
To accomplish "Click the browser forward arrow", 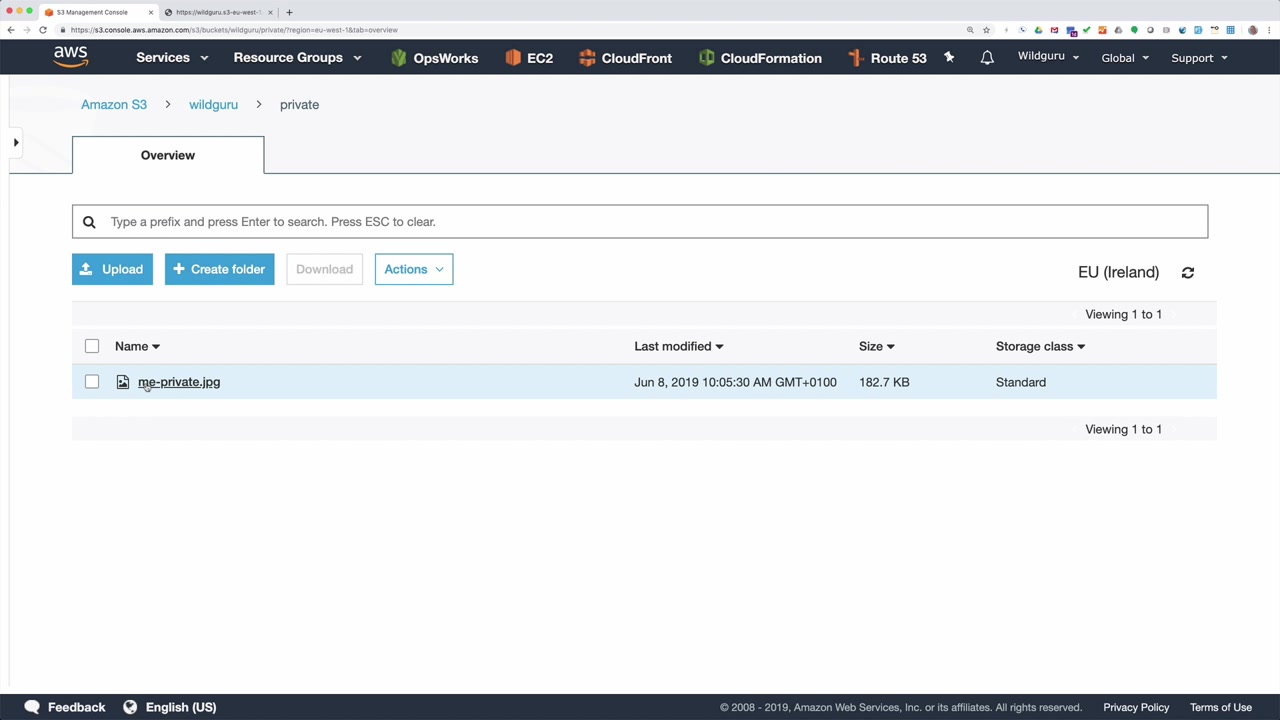I will pos(27,30).
